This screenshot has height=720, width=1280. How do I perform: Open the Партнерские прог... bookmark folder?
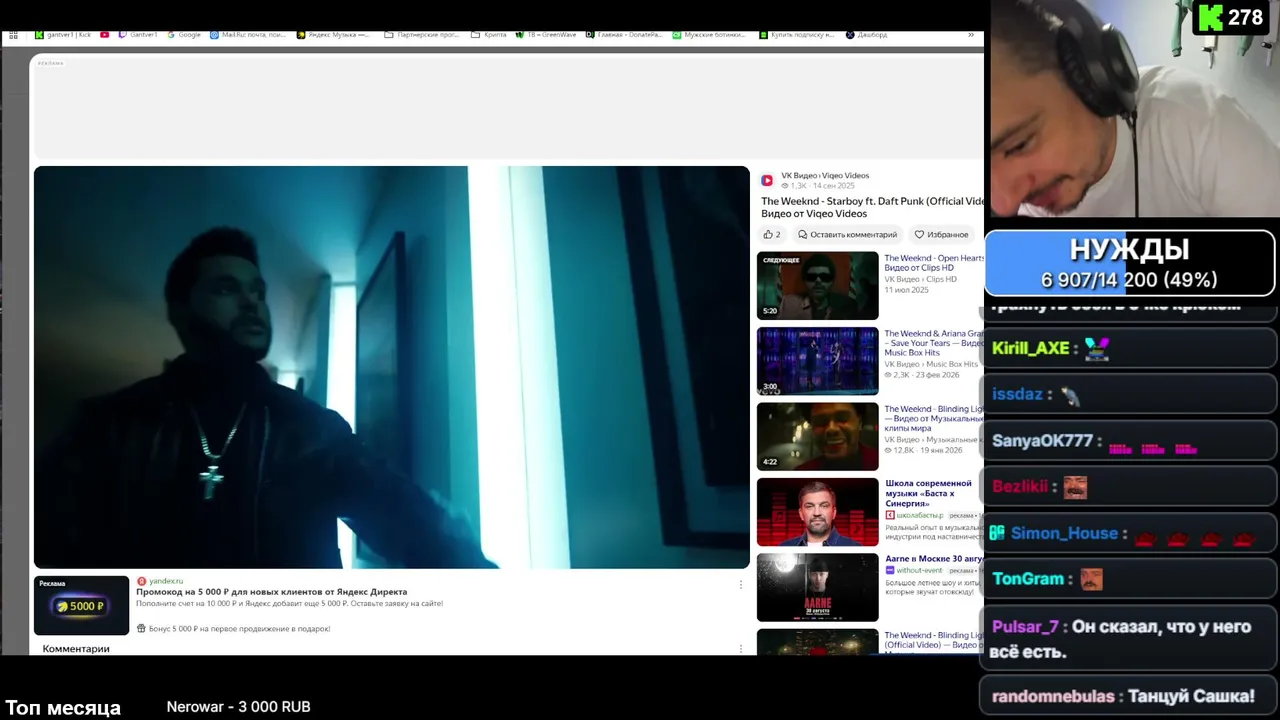pyautogui.click(x=422, y=35)
